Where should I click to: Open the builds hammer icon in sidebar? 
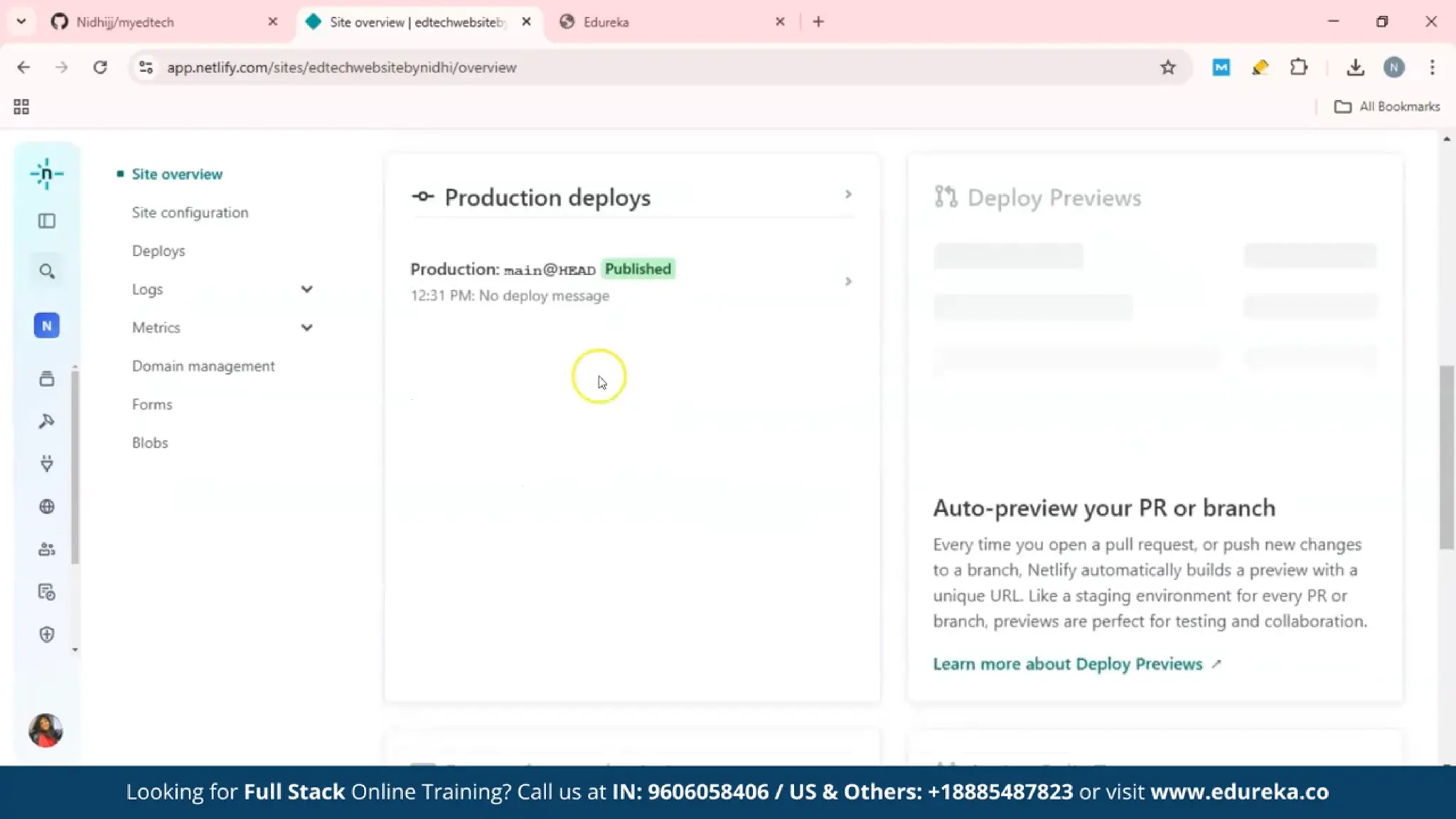[x=47, y=422]
